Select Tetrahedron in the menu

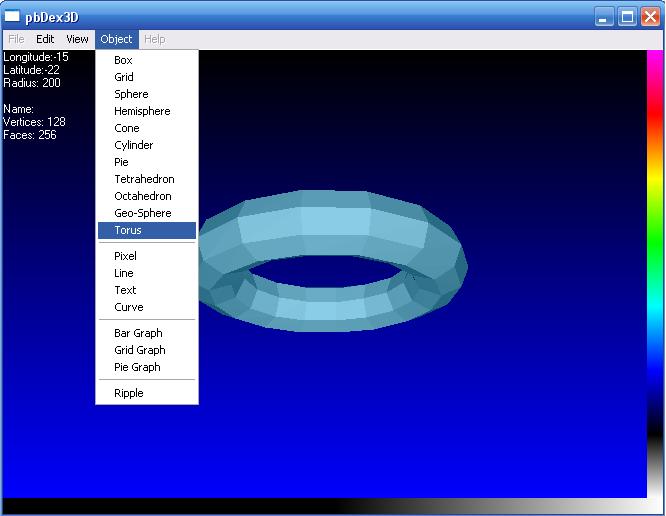click(x=144, y=179)
